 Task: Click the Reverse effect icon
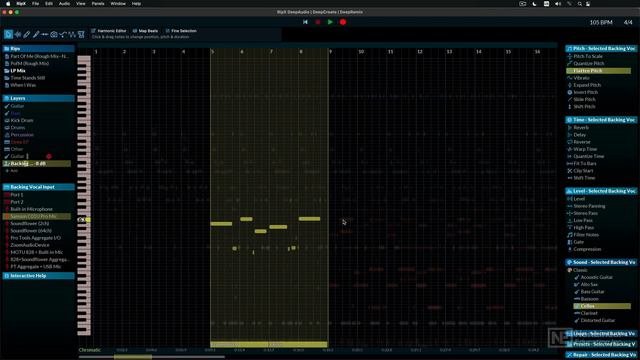coord(569,142)
